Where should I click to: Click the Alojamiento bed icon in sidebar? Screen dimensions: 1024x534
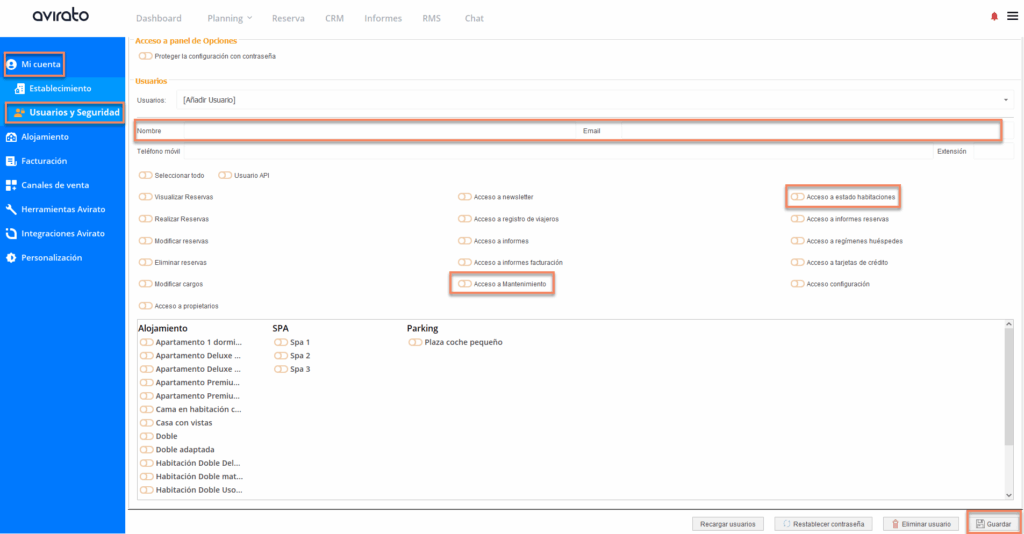11,137
